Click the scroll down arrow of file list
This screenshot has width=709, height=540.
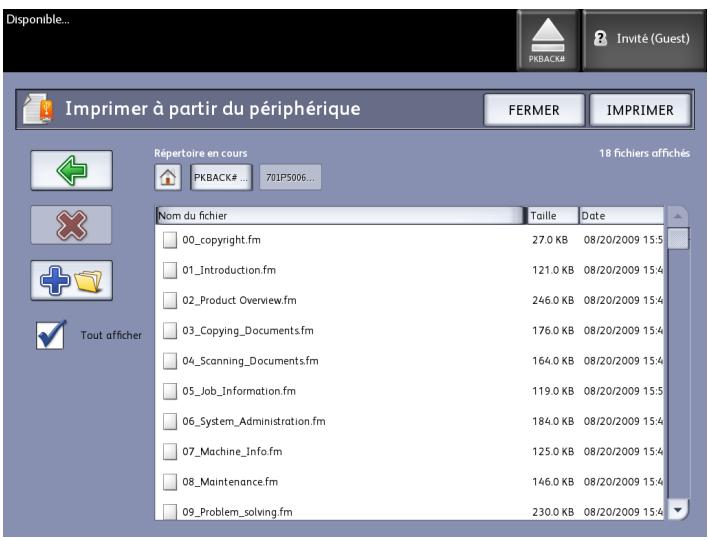click(677, 510)
